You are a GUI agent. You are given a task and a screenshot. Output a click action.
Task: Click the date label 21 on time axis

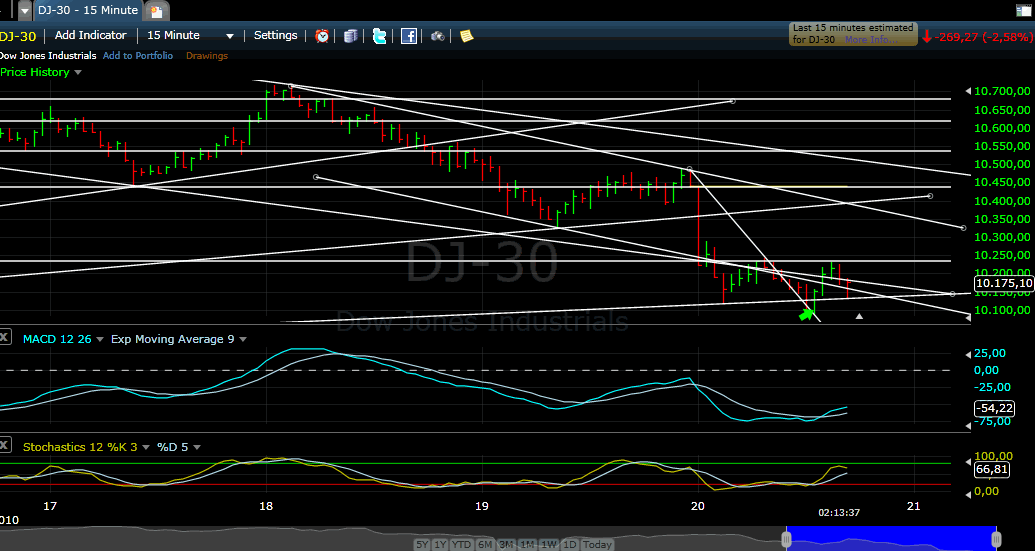(914, 506)
